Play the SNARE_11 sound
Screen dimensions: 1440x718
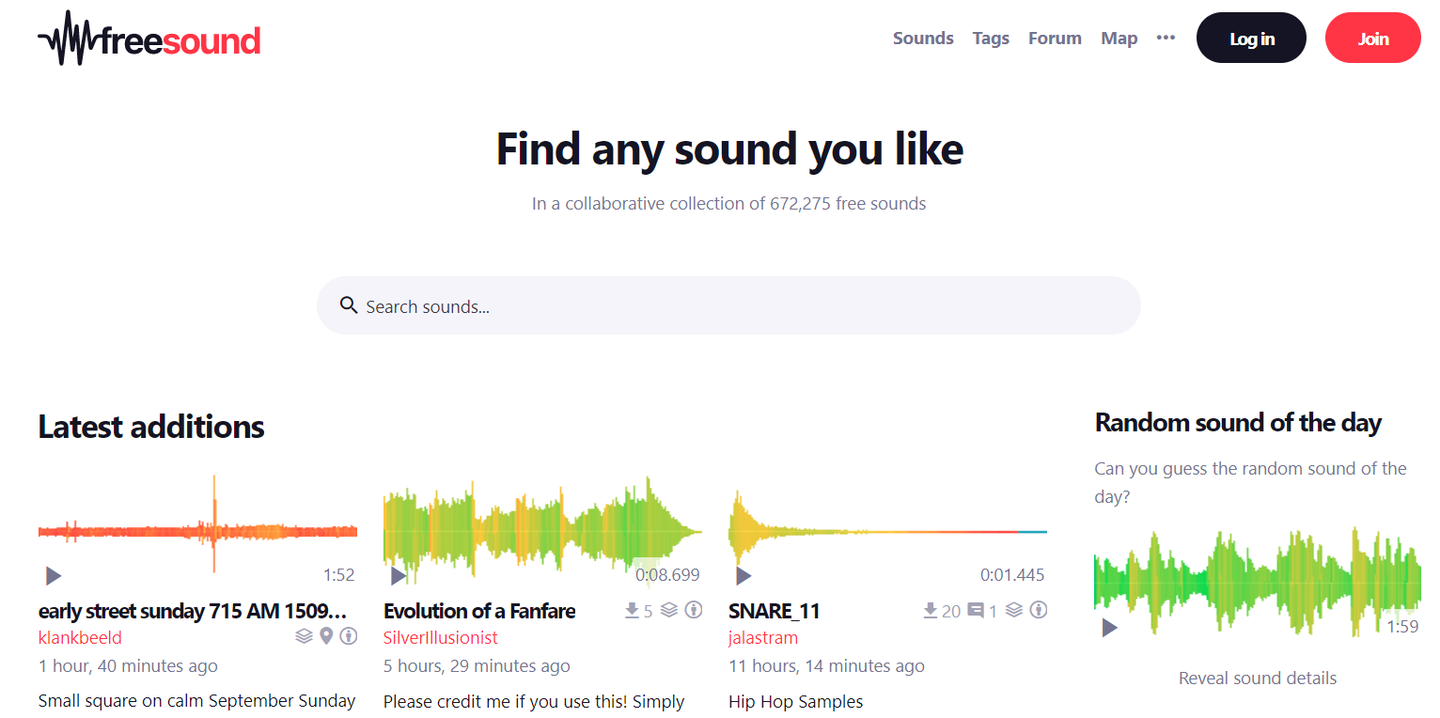point(743,576)
